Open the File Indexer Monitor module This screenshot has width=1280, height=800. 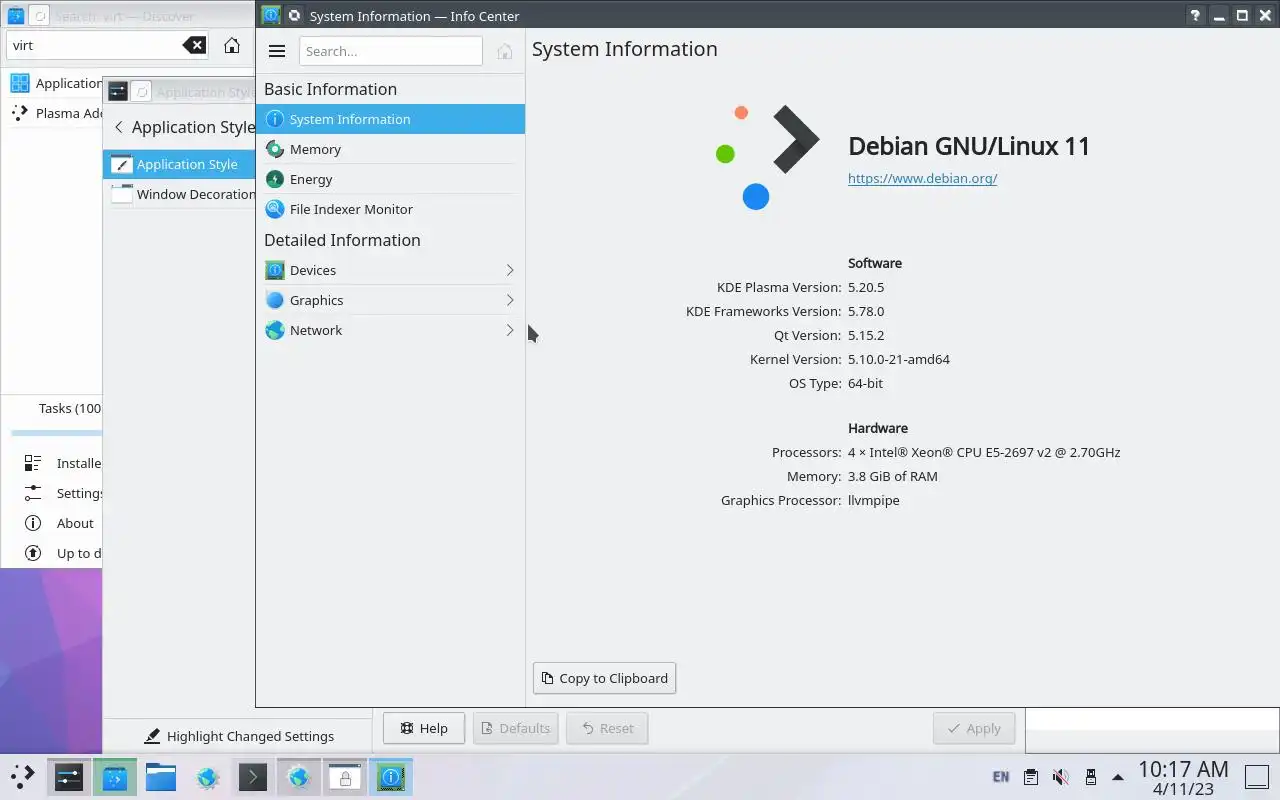(390, 209)
